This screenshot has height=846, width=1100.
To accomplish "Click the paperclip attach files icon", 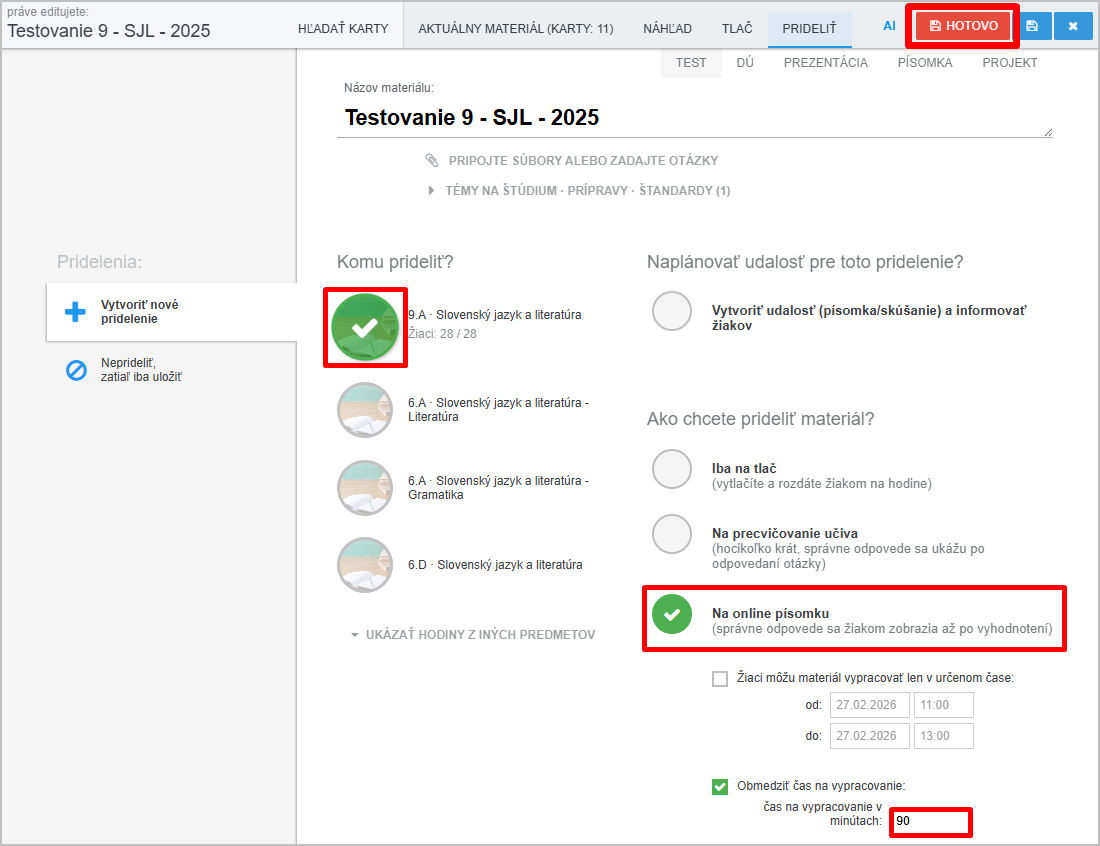I will (432, 160).
